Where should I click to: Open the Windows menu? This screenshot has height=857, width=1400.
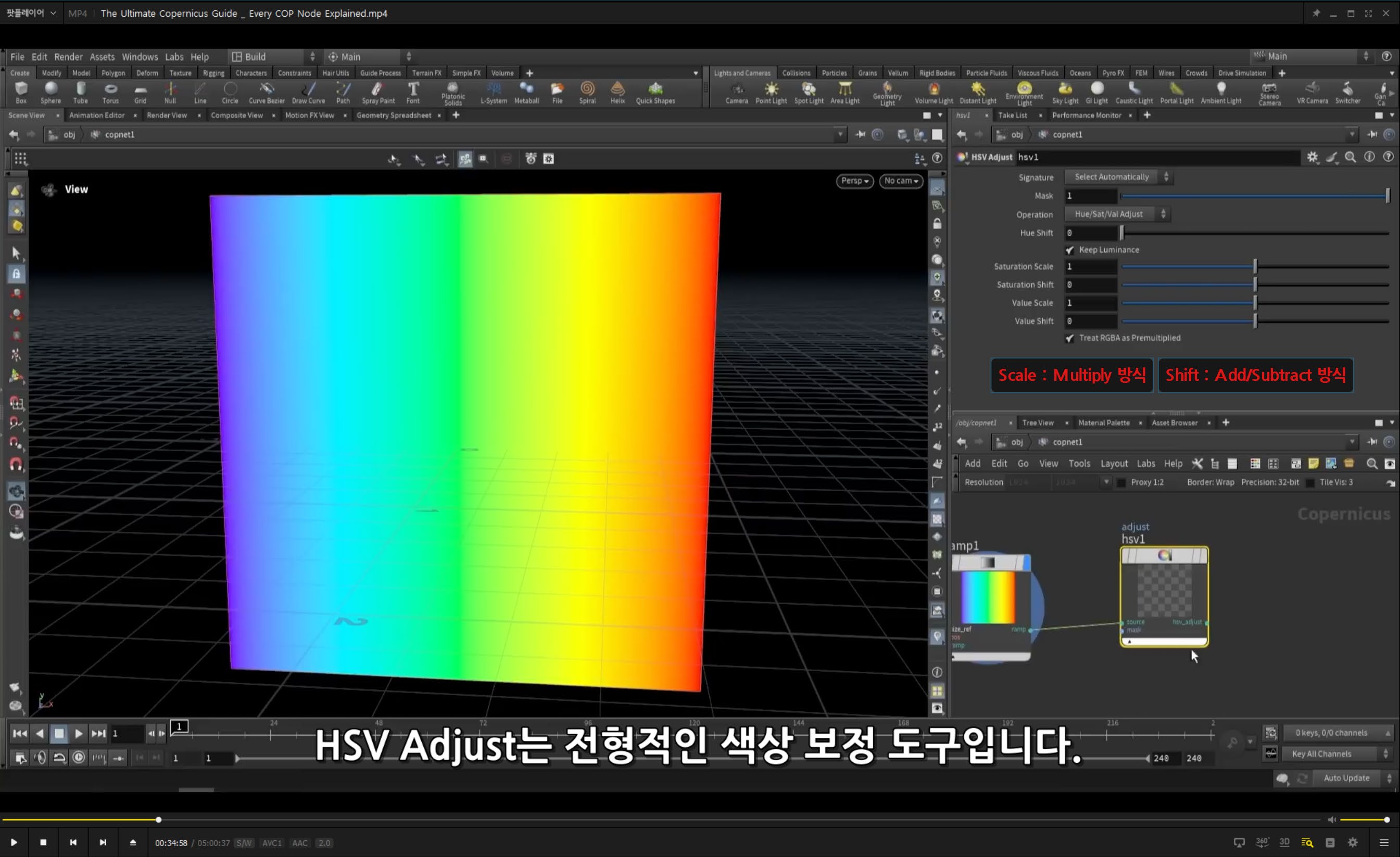[x=140, y=57]
